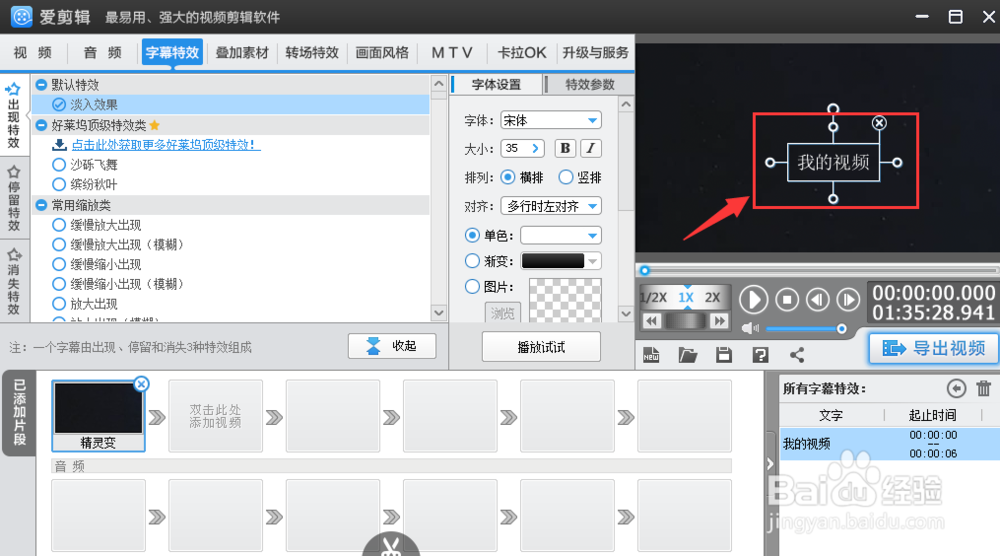This screenshot has height=556, width=1000.
Task: Switch to the 音频 tab
Action: (103, 52)
